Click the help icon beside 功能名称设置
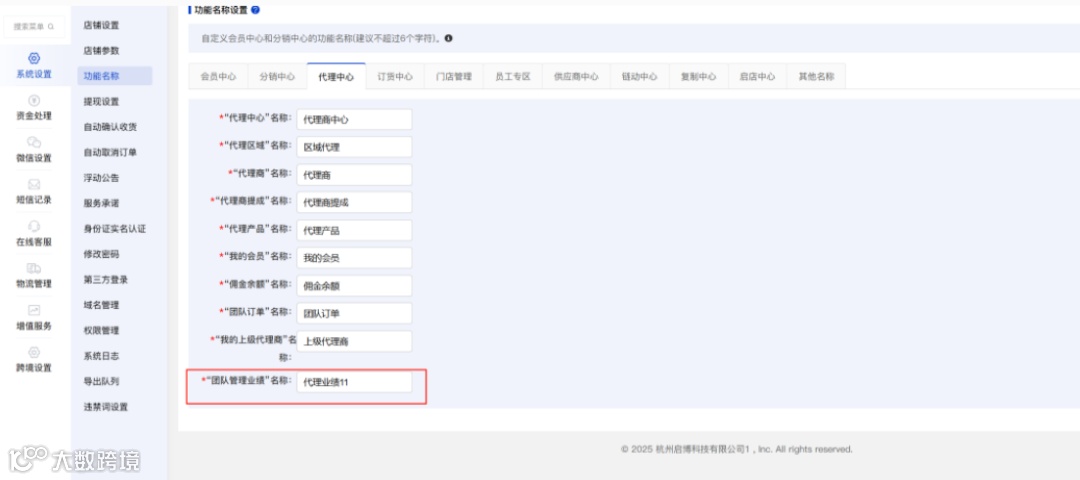The width and height of the screenshot is (1080, 480). point(256,10)
